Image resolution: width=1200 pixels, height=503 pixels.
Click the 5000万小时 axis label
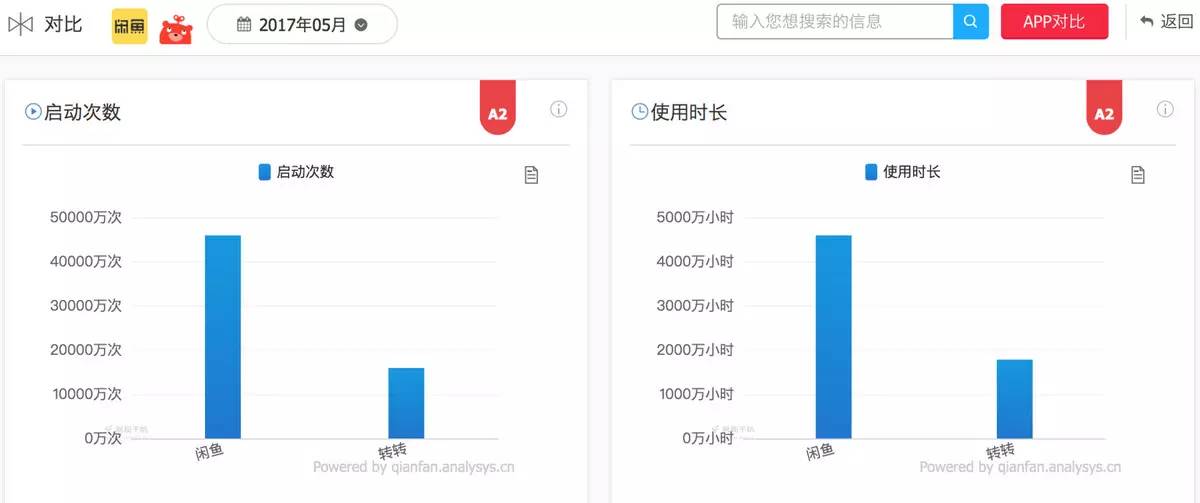(694, 218)
